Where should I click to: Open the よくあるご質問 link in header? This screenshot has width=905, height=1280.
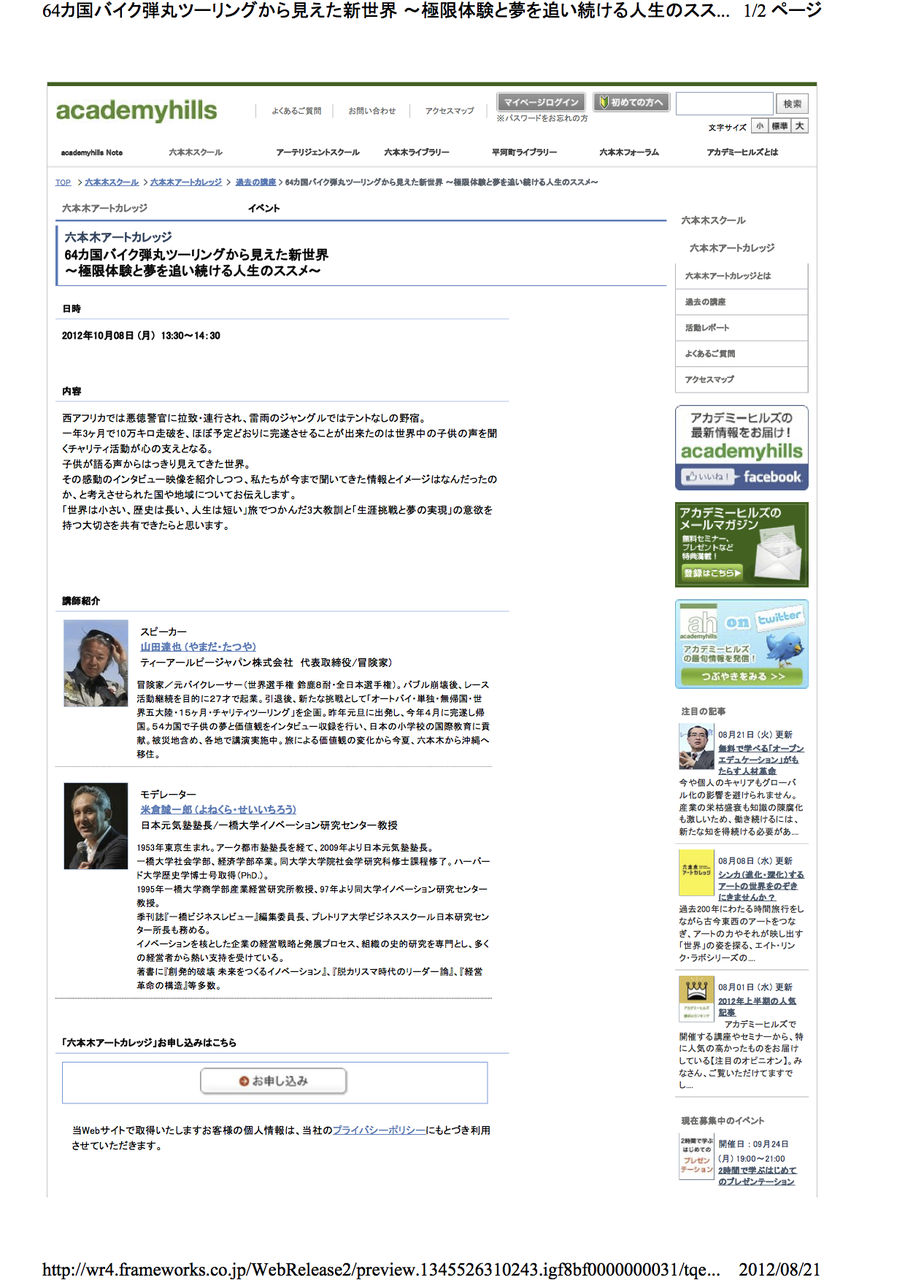(x=296, y=111)
